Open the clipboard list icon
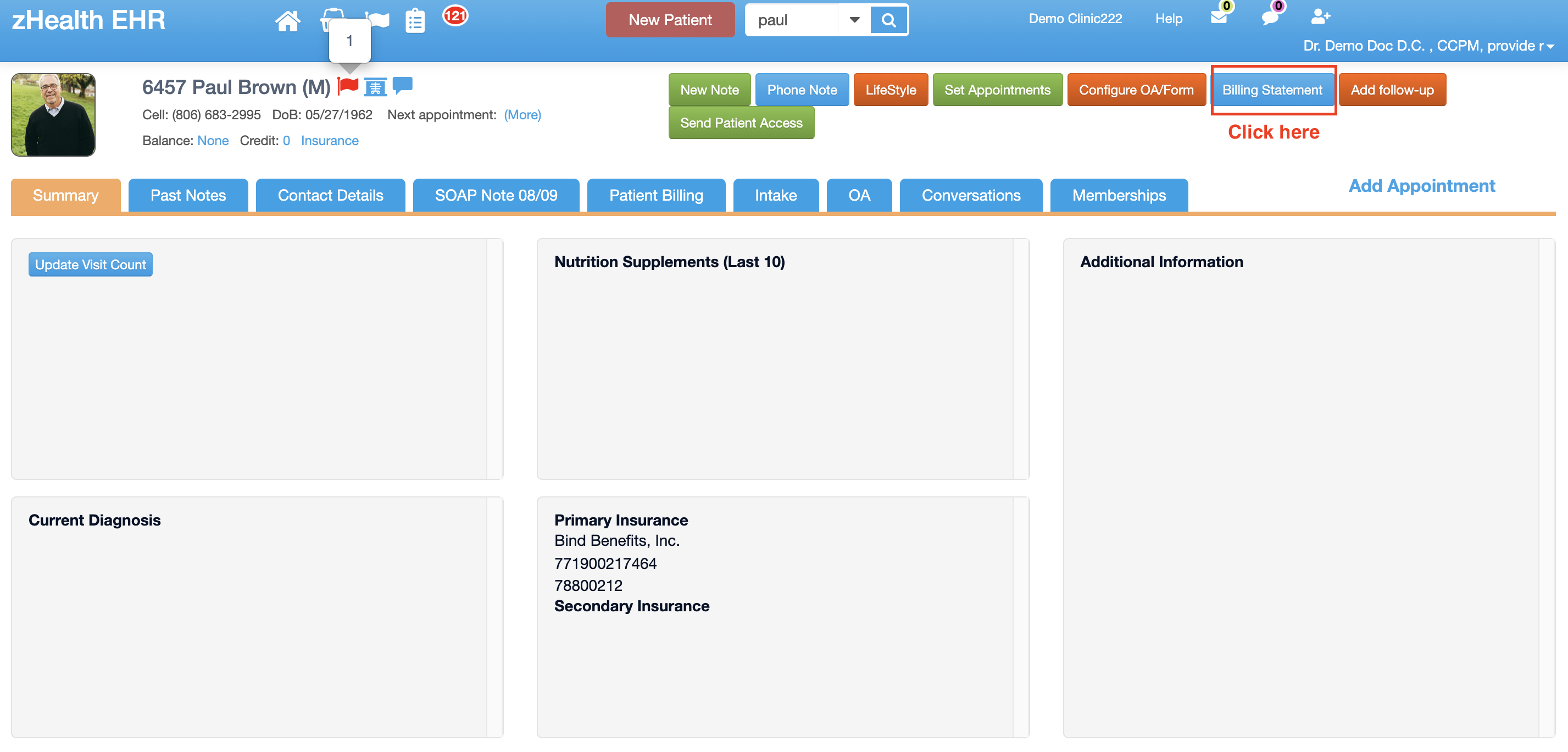The height and width of the screenshot is (752, 1568). [x=415, y=21]
